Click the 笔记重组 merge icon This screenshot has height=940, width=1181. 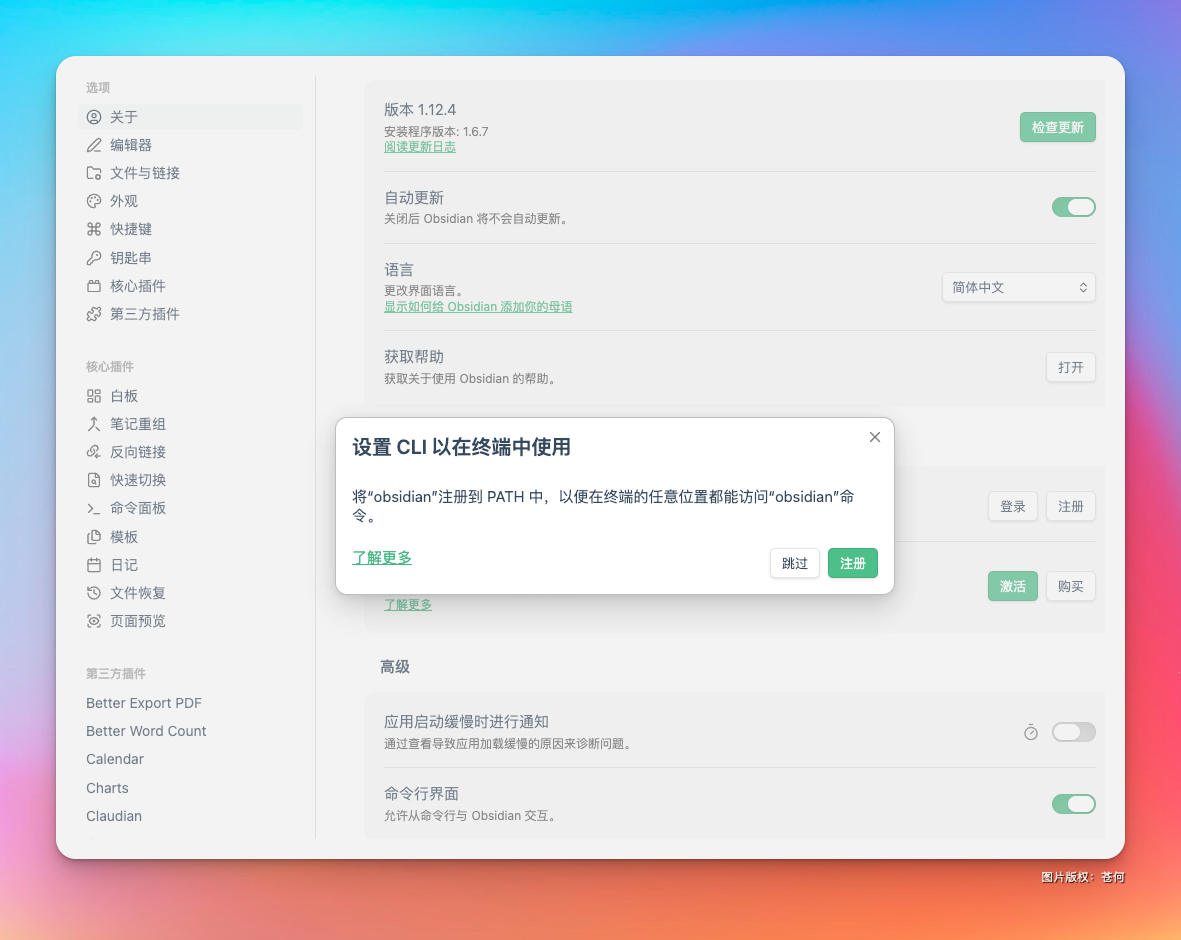pos(93,424)
